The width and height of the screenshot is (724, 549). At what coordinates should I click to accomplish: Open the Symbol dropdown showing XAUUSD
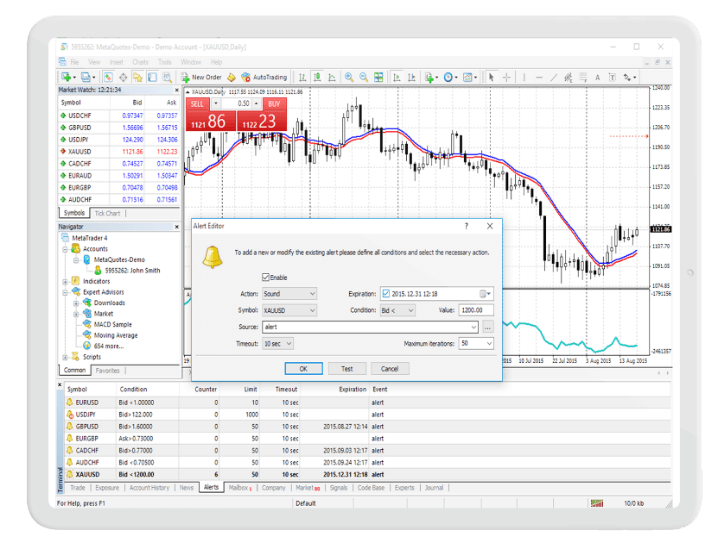290,310
